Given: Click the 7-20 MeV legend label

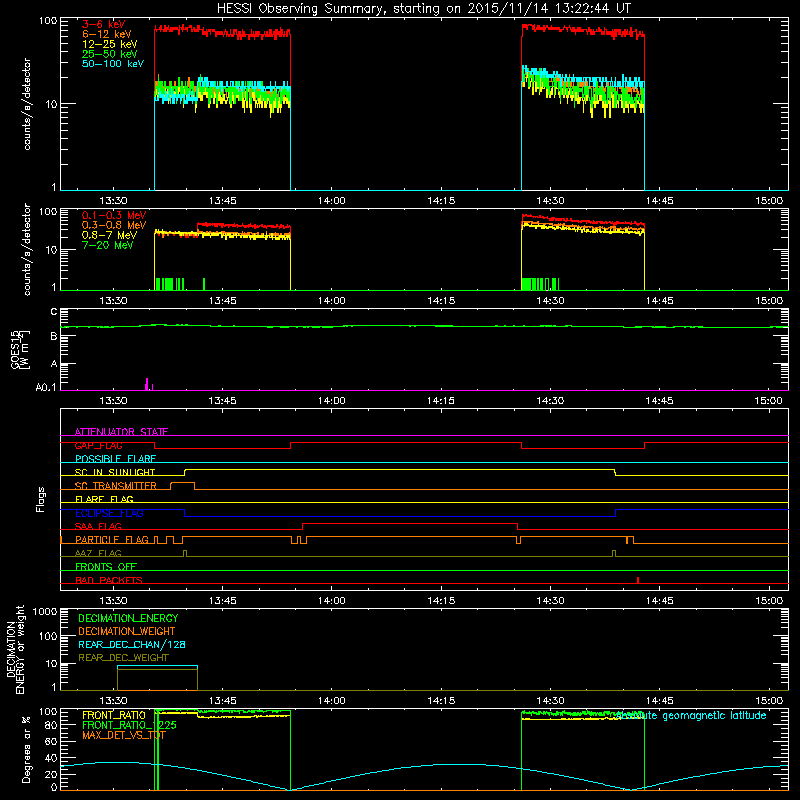Looking at the screenshot, I should (107, 245).
